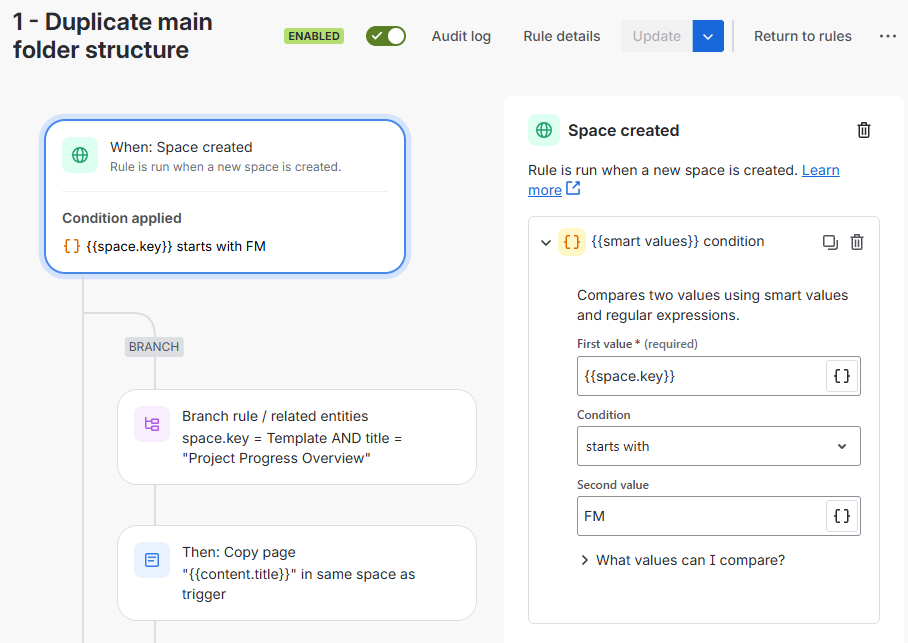
Task: Click the Branch rule purple icon
Action: click(x=152, y=424)
